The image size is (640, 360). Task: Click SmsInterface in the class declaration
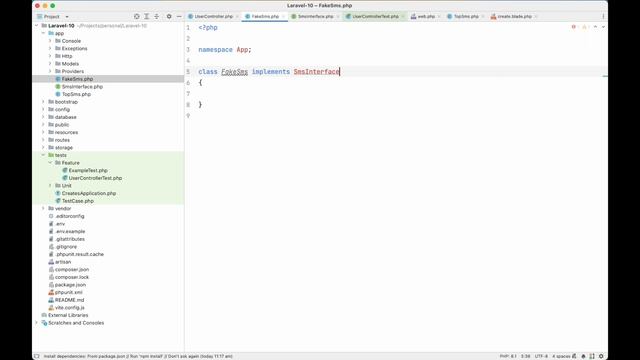coord(316,72)
